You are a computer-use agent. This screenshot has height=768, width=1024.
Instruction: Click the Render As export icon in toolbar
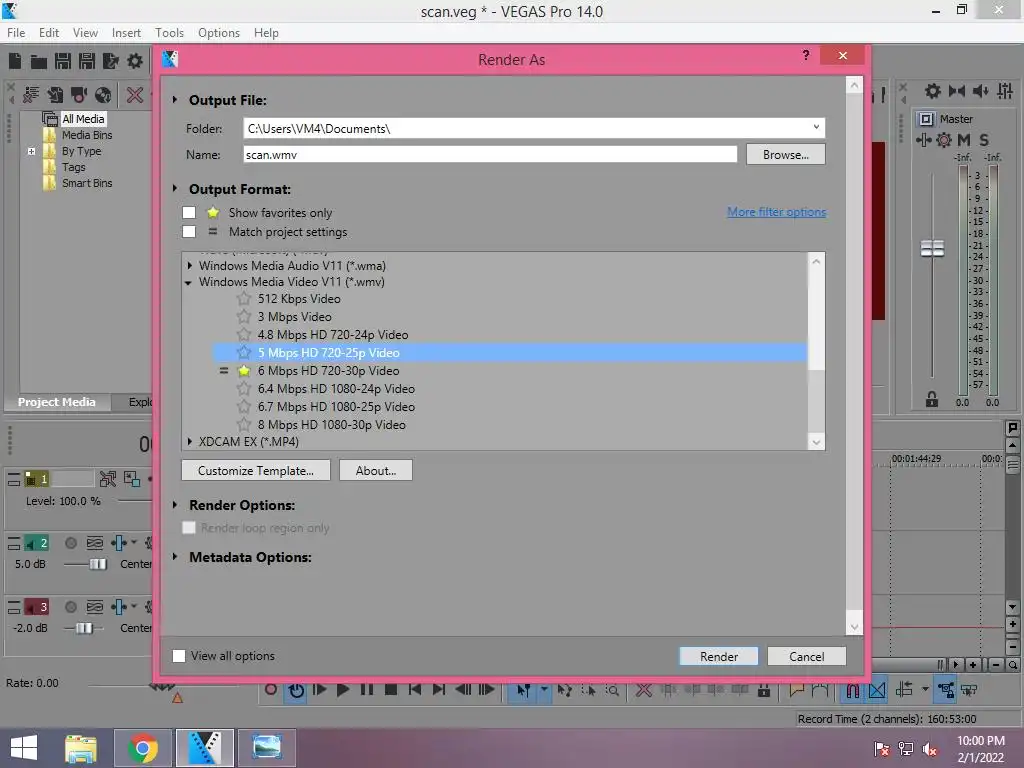111,61
